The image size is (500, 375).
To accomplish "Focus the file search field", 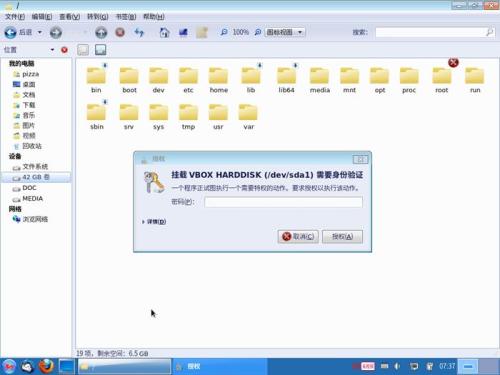I will click(435, 32).
